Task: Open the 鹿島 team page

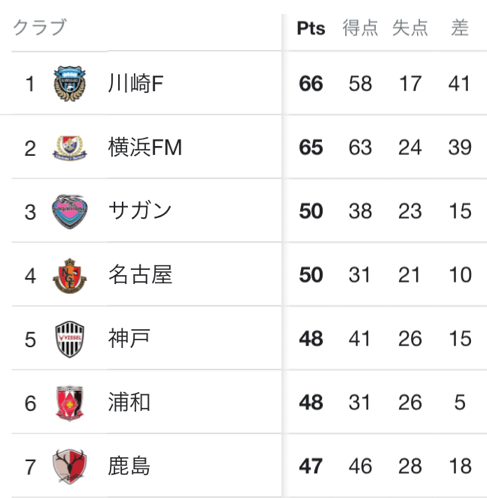Action: [x=129, y=466]
